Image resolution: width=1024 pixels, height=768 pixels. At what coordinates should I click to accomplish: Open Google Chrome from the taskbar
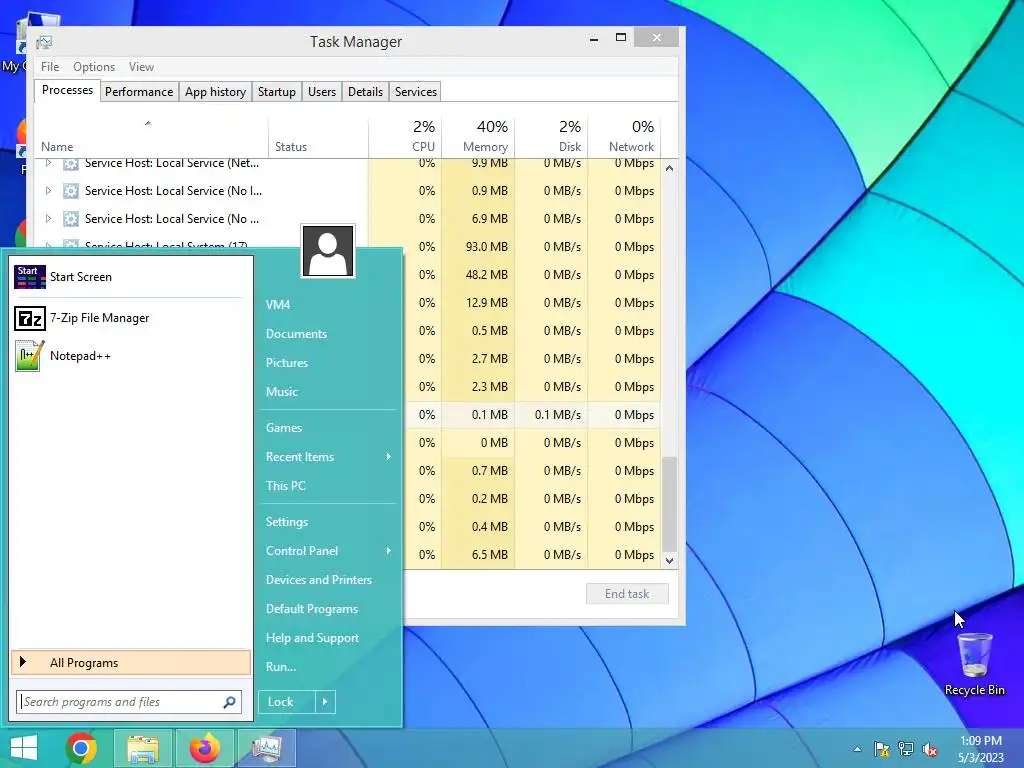[x=81, y=748]
